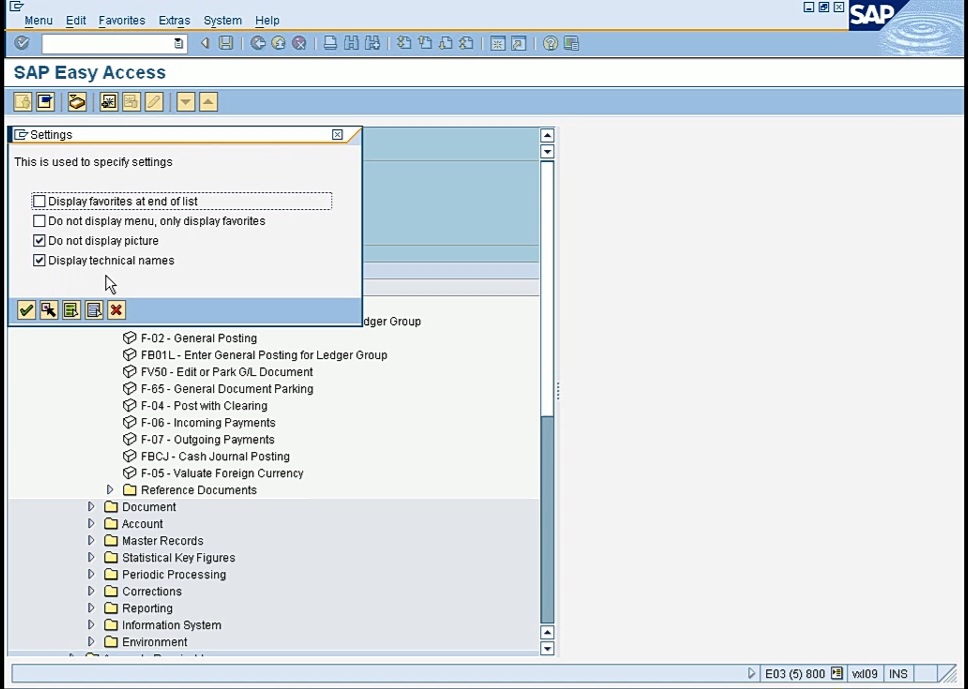This screenshot has height=689, width=968.
Task: Expand the Document folder
Action: (91, 506)
